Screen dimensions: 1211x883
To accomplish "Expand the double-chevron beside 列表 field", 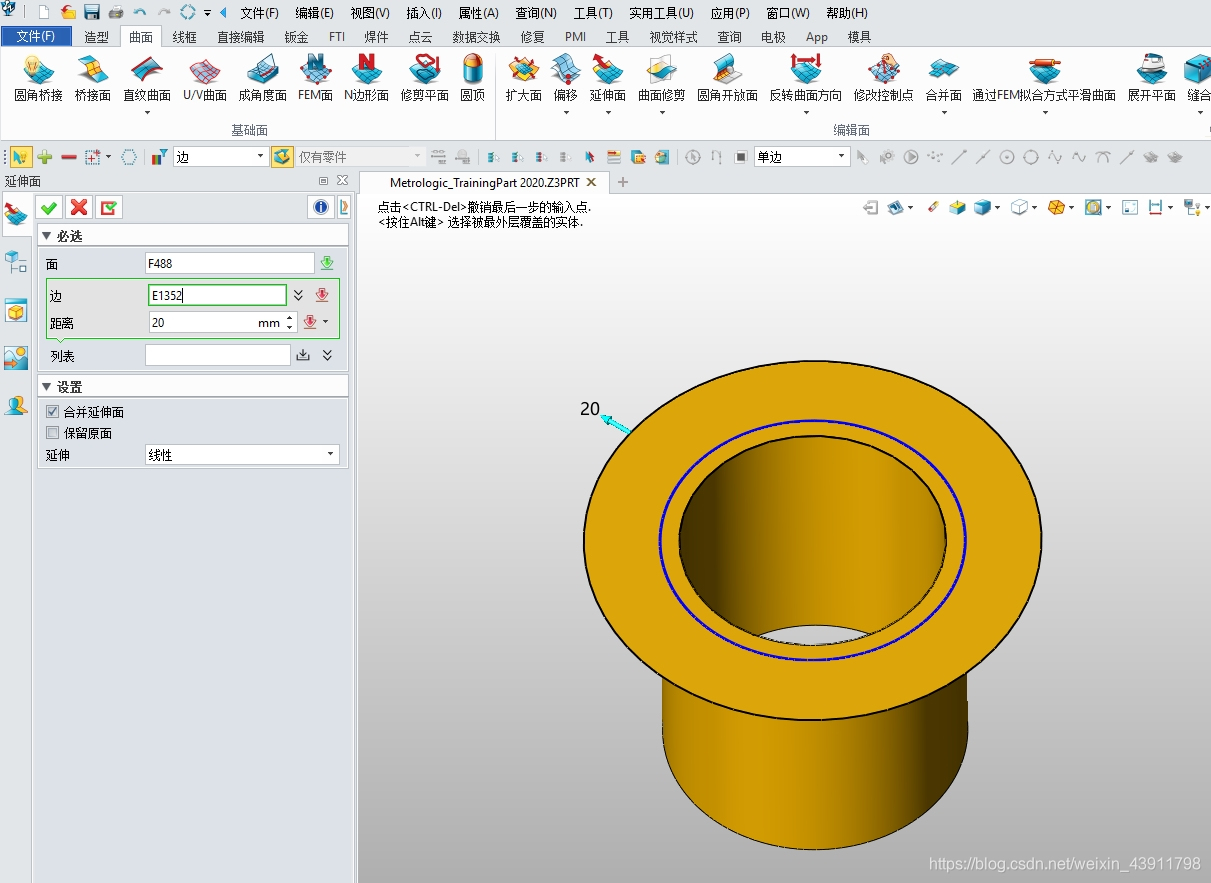I will coord(327,355).
